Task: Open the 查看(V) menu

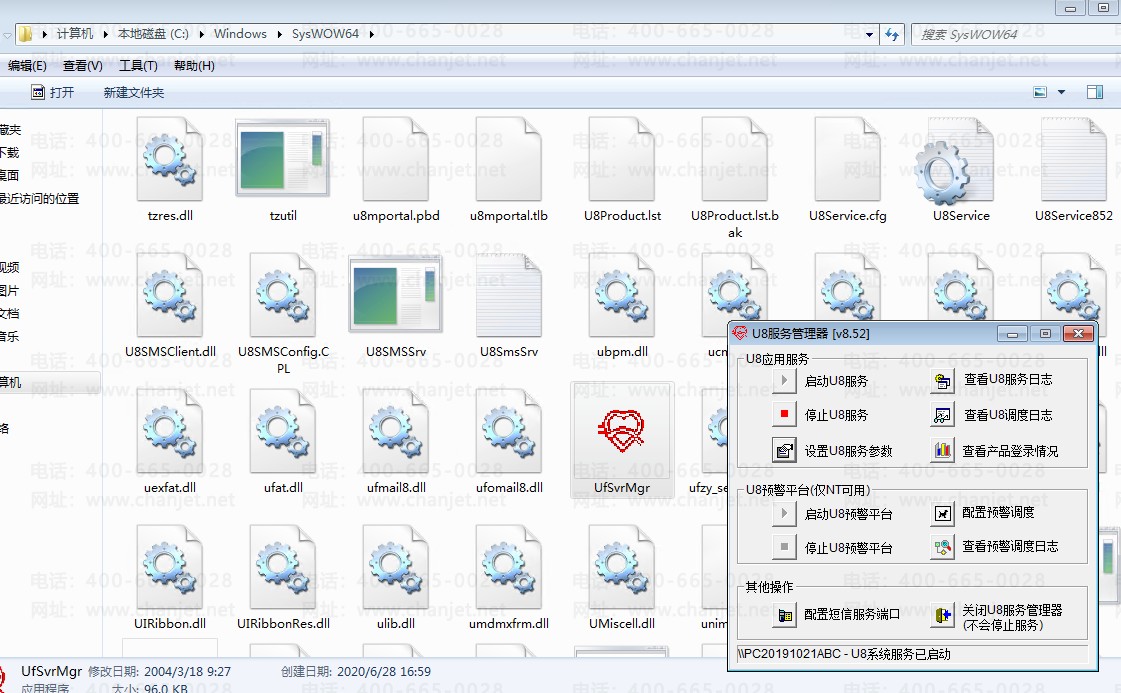Action: [x=82, y=66]
